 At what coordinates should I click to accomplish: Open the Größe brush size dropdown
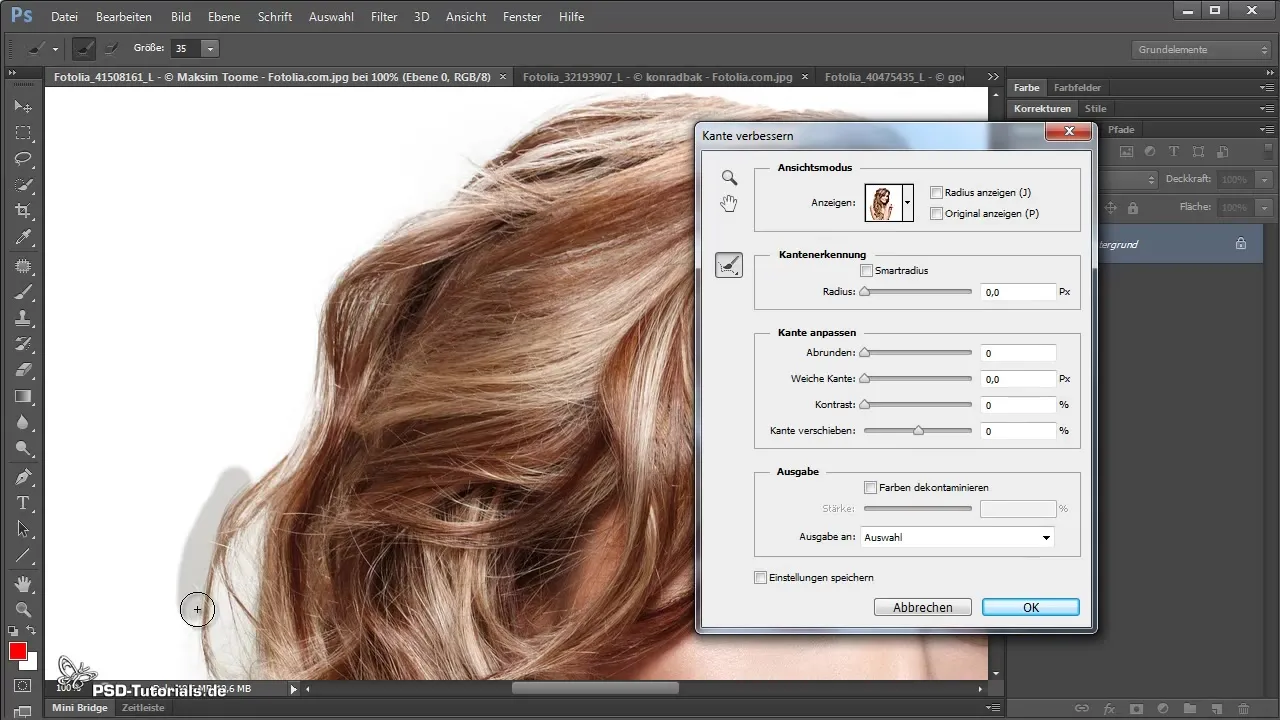point(210,48)
